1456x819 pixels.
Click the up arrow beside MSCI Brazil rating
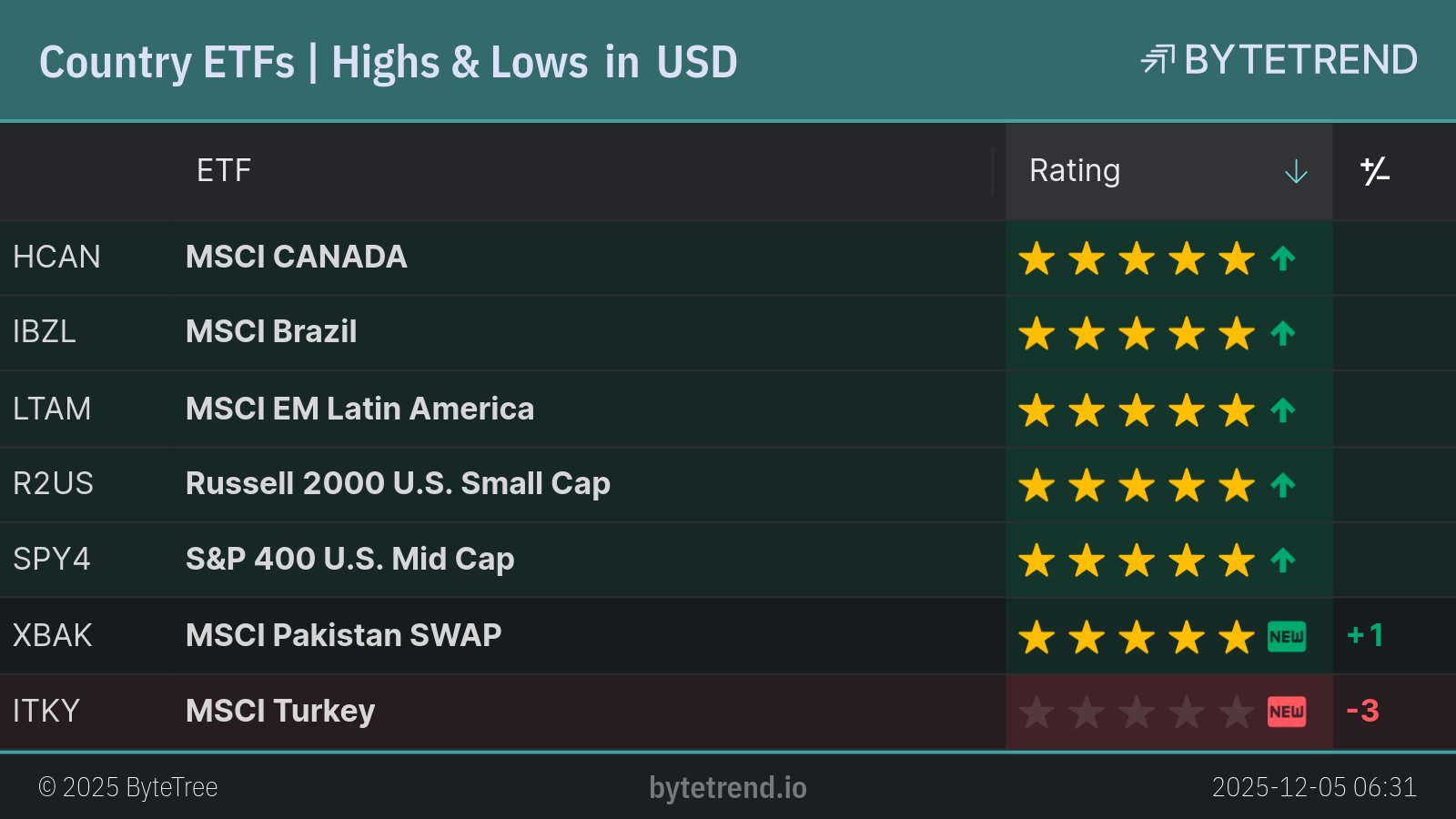(x=1283, y=334)
